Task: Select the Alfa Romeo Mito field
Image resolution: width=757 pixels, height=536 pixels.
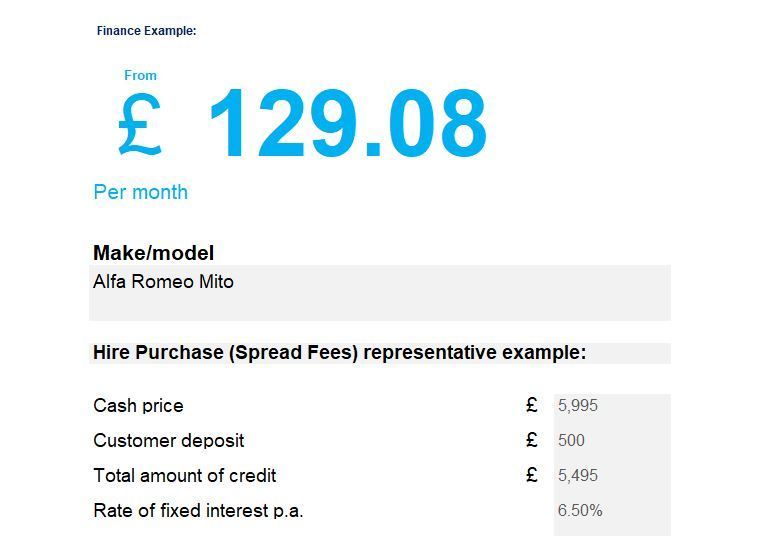Action: click(380, 293)
